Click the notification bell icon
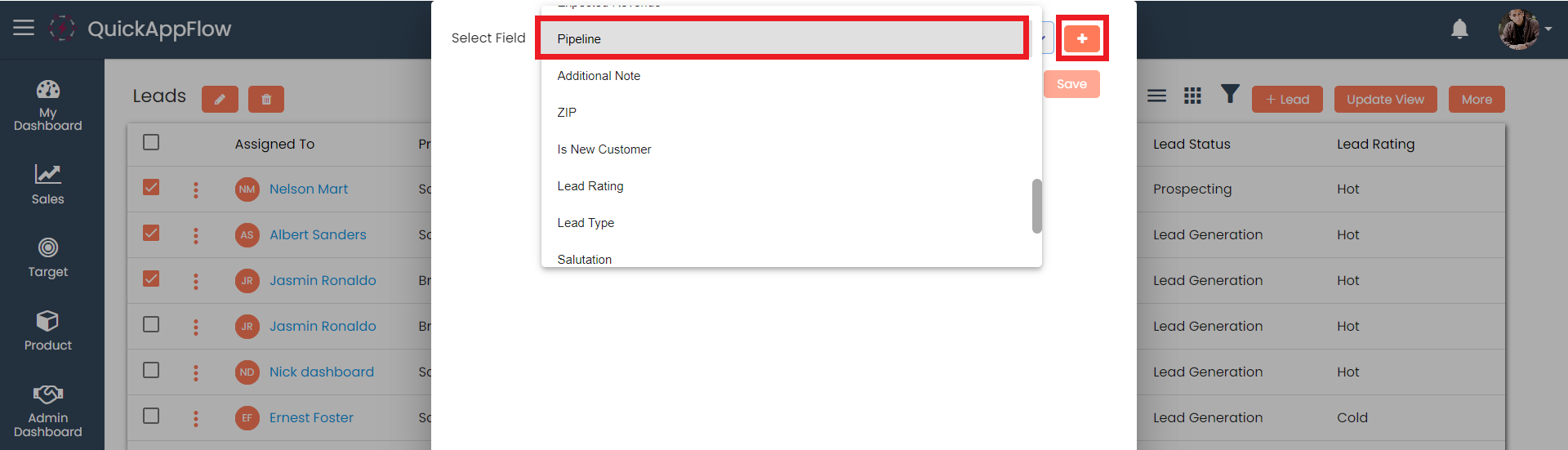This screenshot has width=1568, height=450. [1459, 29]
